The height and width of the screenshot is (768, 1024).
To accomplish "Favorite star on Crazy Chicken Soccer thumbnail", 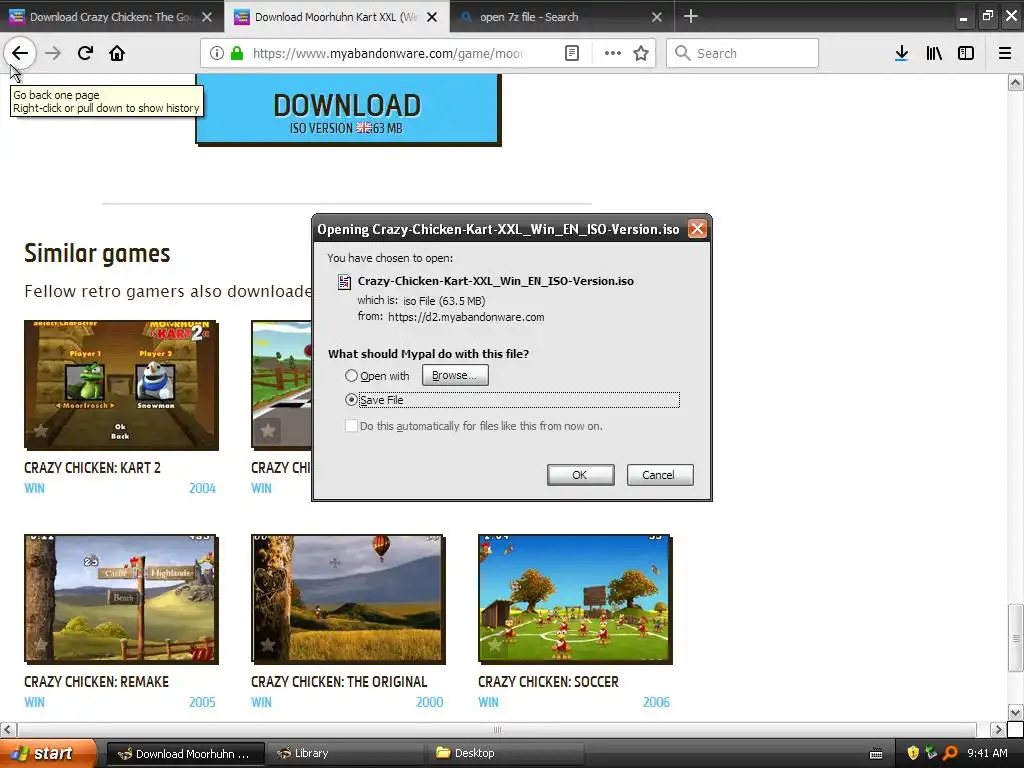I will tap(495, 645).
